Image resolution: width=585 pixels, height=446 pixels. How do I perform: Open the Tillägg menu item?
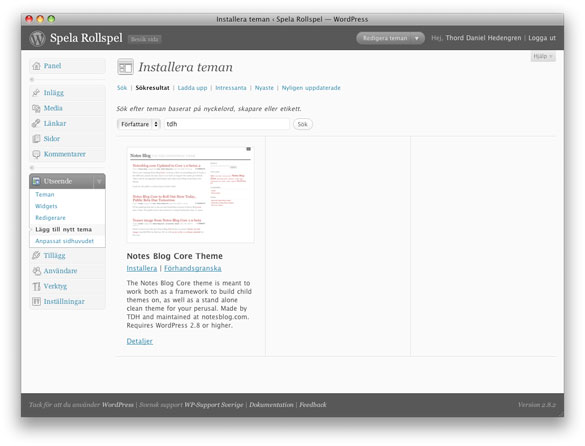pyautogui.click(x=54, y=255)
